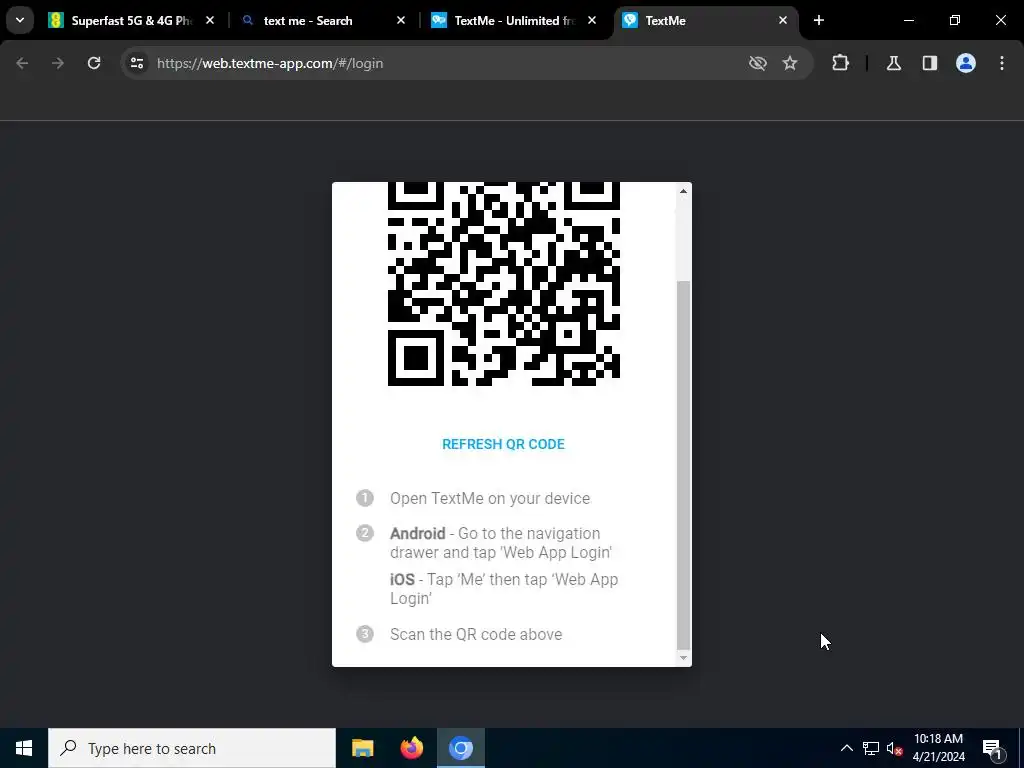The height and width of the screenshot is (768, 1024).
Task: Click the login panel scrollbar thumb
Action: pyautogui.click(x=683, y=465)
